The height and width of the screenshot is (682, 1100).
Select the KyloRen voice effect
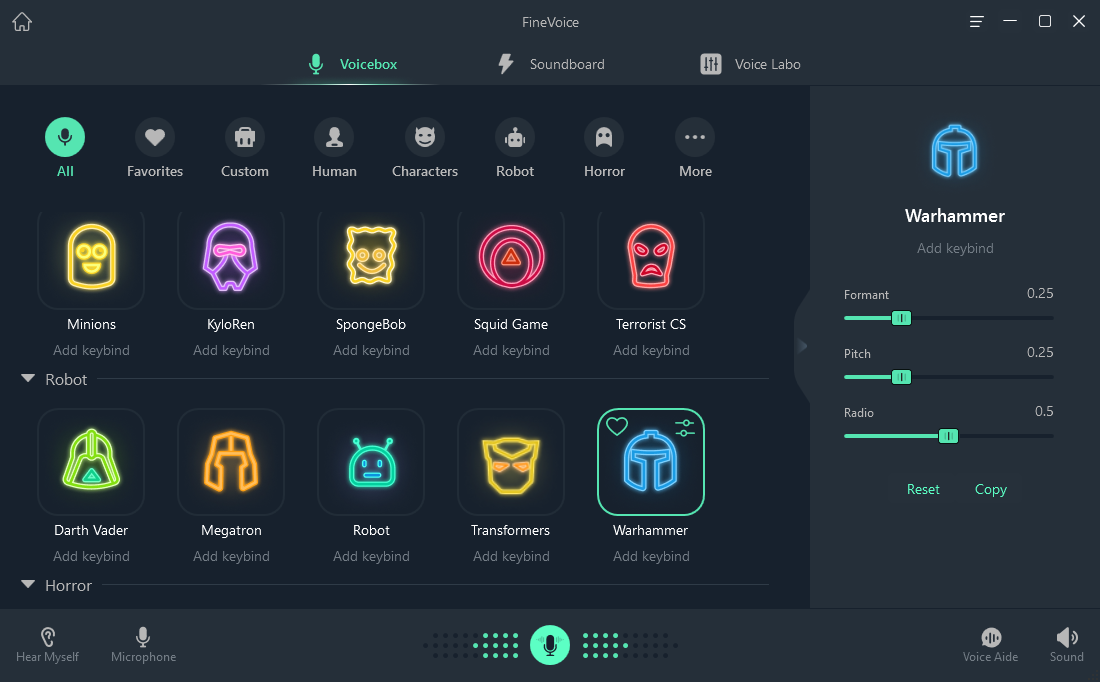coord(231,258)
